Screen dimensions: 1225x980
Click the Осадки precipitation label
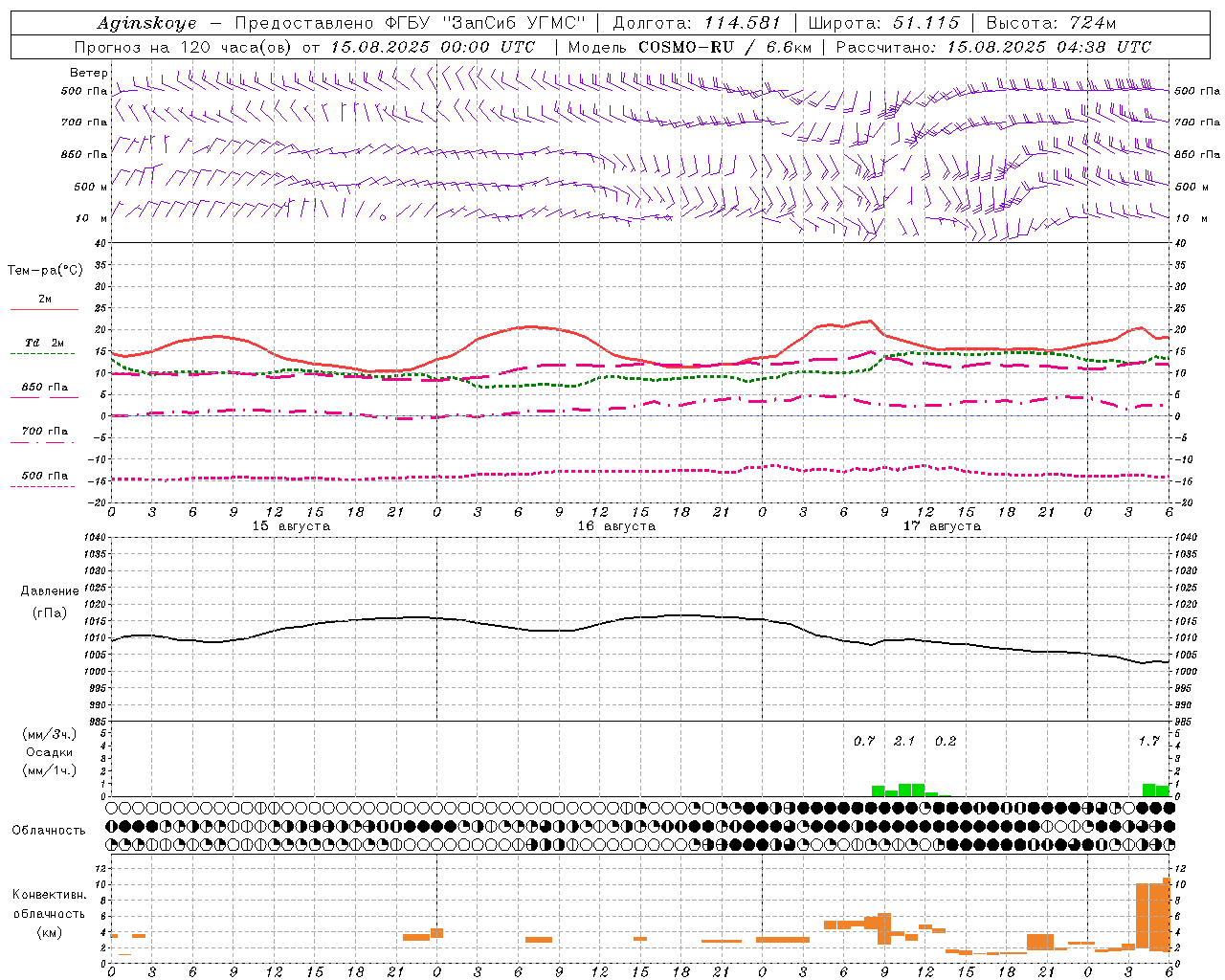pyautogui.click(x=50, y=752)
